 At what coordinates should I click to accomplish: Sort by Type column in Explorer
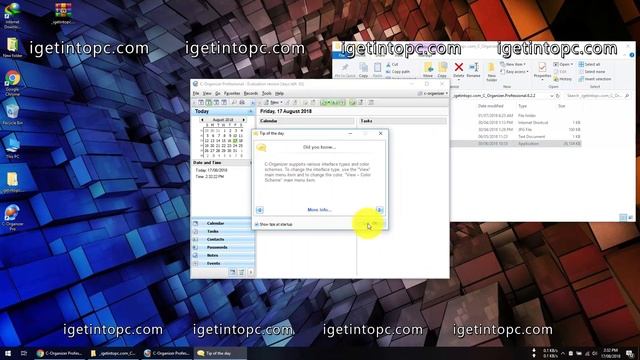click(522, 106)
